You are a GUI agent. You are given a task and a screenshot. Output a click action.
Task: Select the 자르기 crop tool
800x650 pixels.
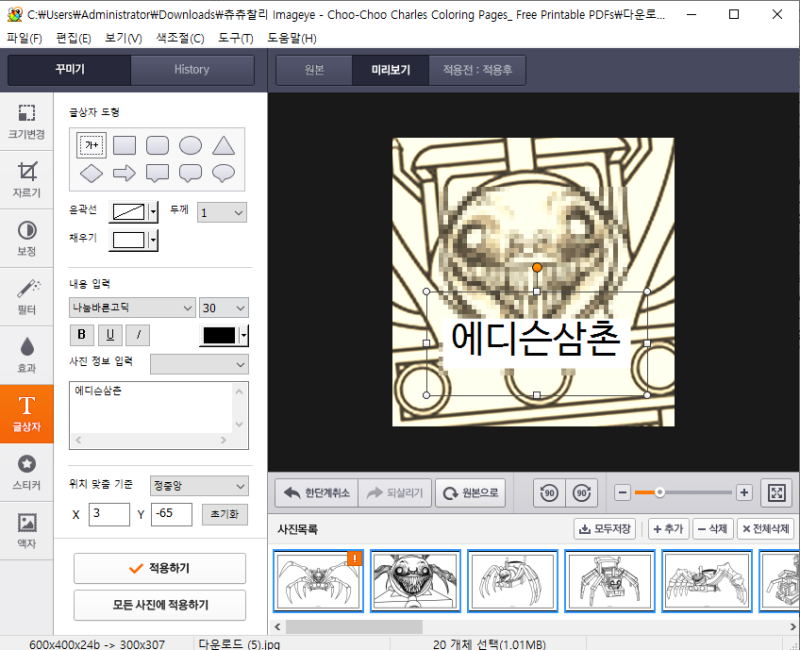pyautogui.click(x=27, y=180)
